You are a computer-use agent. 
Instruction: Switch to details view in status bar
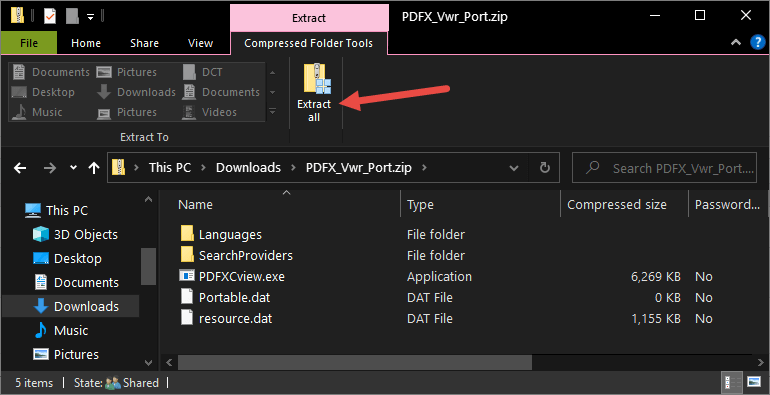tap(733, 382)
